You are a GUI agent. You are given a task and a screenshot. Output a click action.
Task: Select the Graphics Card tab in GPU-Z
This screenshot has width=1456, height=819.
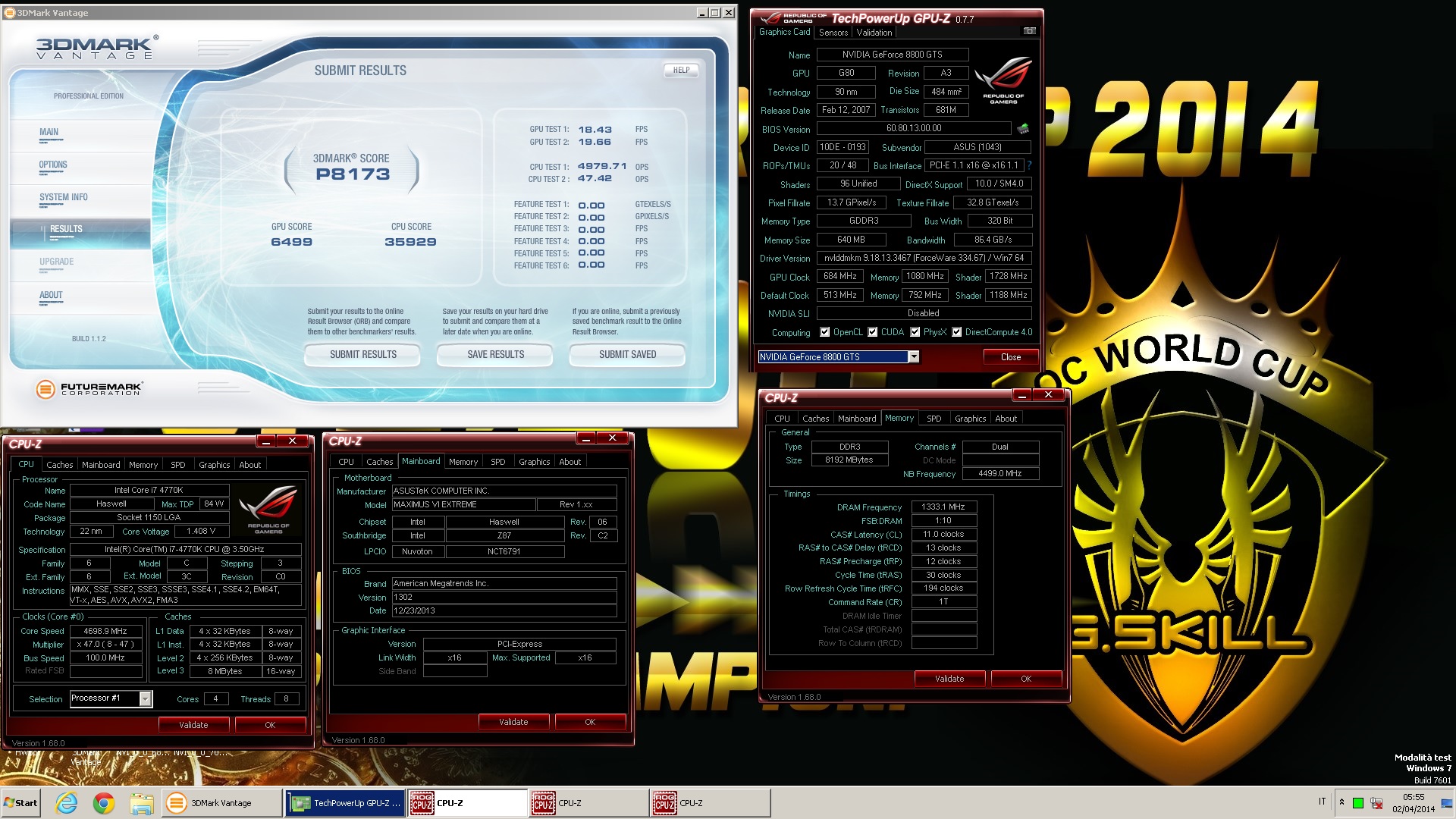[785, 32]
